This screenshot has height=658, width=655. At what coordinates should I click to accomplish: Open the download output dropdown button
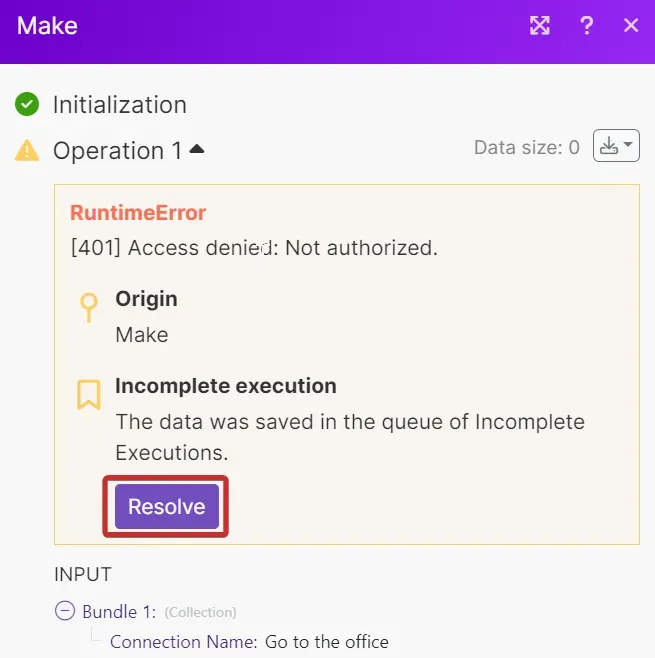616,146
